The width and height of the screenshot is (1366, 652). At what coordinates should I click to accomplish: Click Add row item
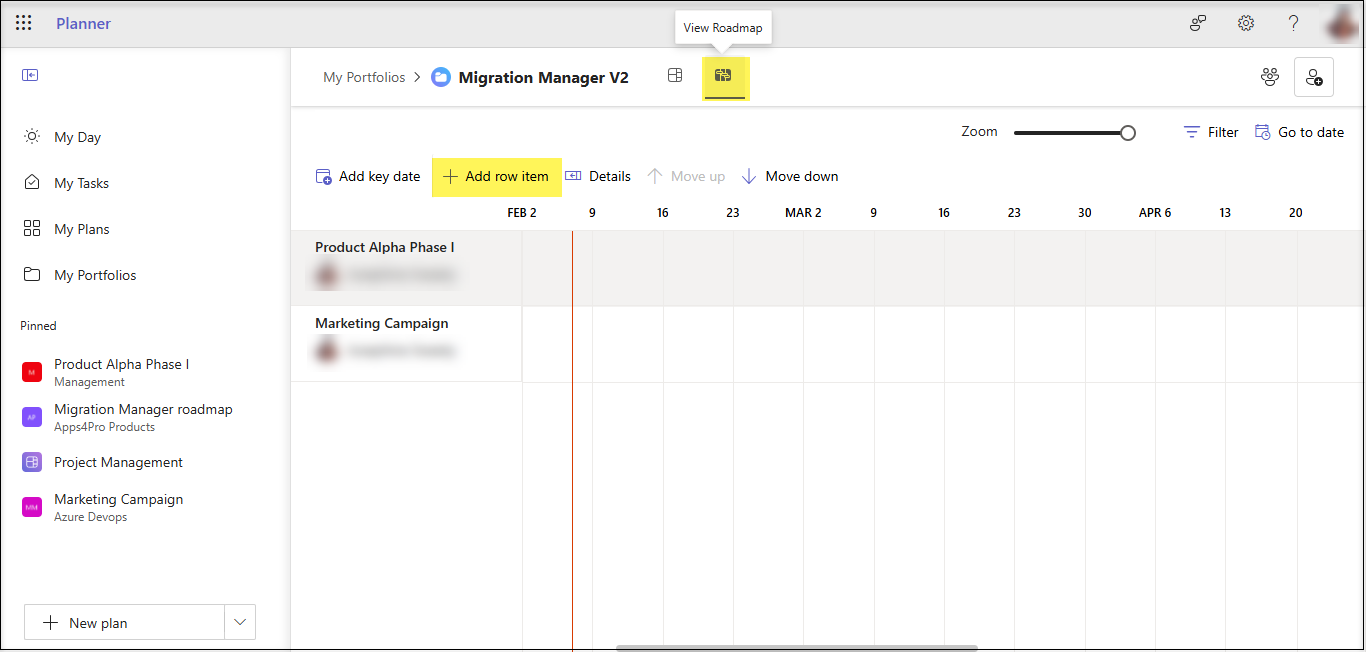point(496,176)
